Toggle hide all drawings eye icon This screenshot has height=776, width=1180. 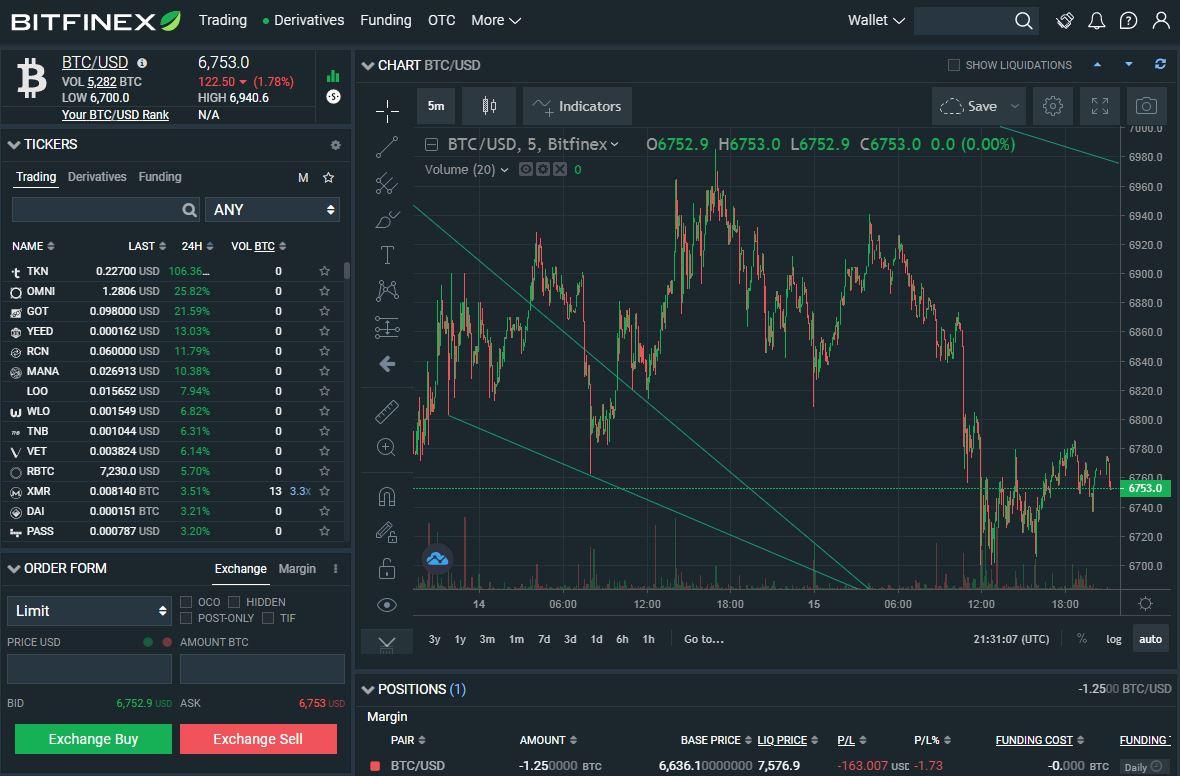point(387,604)
